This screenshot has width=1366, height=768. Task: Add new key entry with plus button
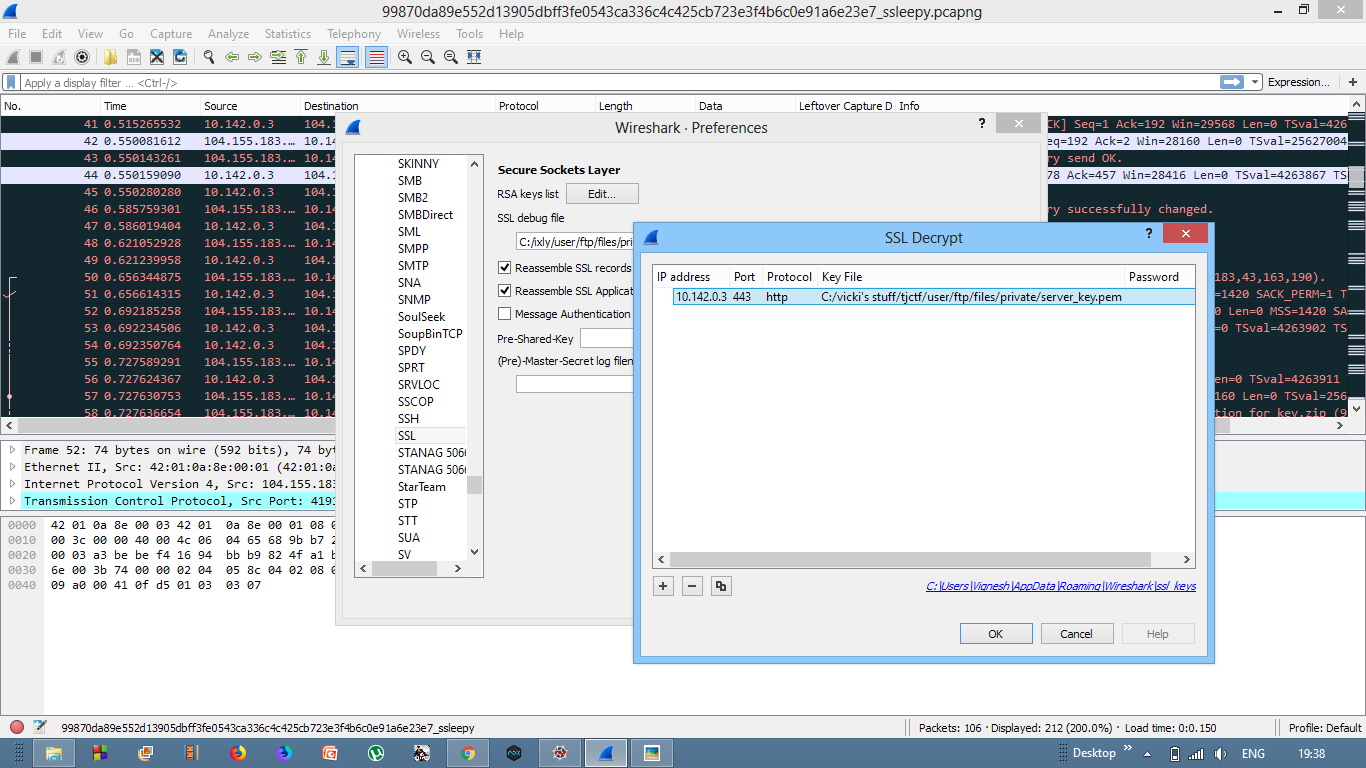(663, 586)
